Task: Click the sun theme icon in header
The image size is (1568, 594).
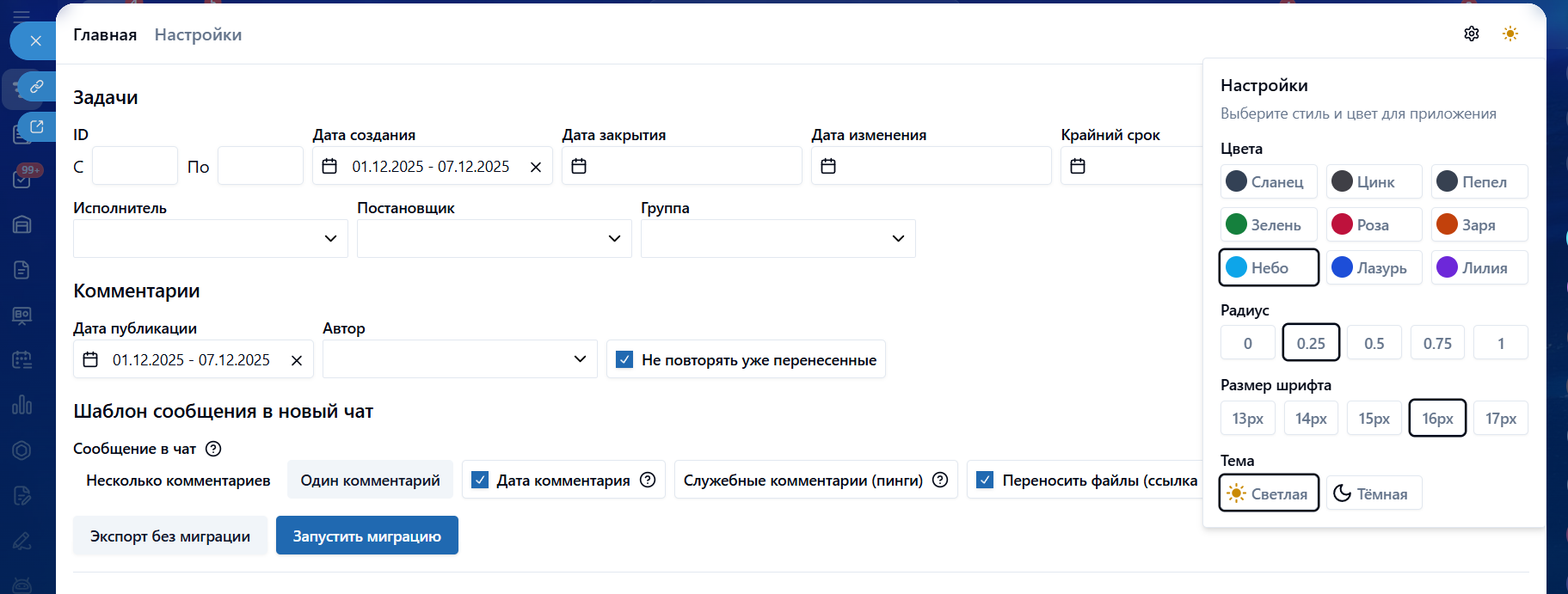Action: tap(1510, 34)
